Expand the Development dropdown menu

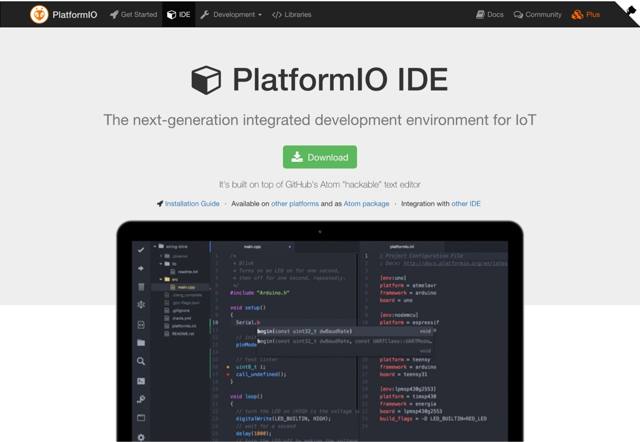[231, 15]
